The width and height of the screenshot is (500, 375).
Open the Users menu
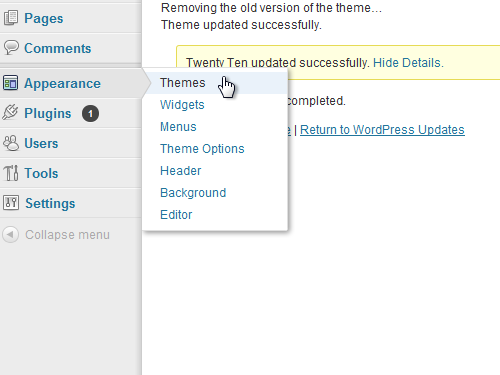pyautogui.click(x=41, y=143)
